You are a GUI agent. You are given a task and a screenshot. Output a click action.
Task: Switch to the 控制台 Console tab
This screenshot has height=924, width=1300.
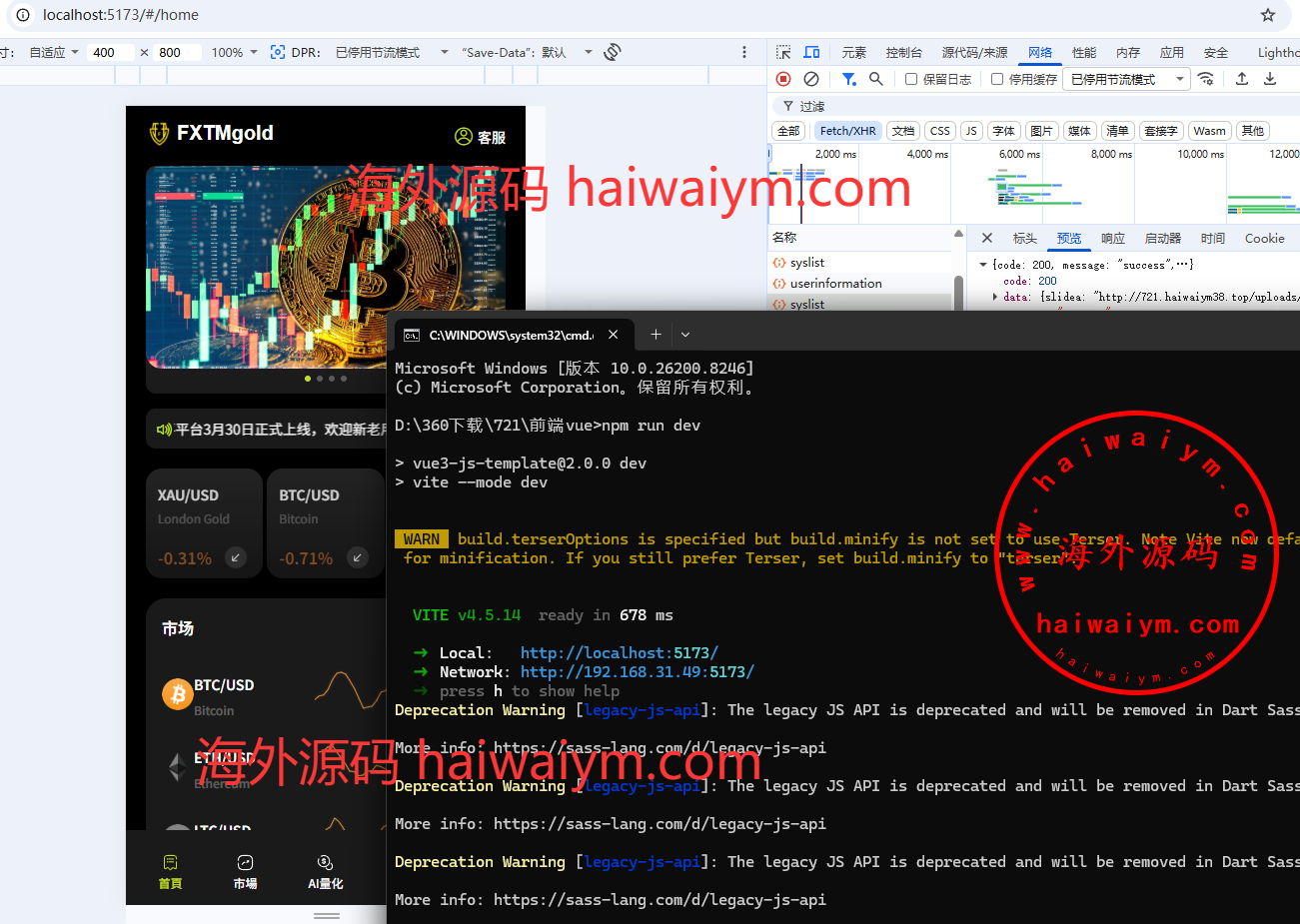click(x=903, y=52)
